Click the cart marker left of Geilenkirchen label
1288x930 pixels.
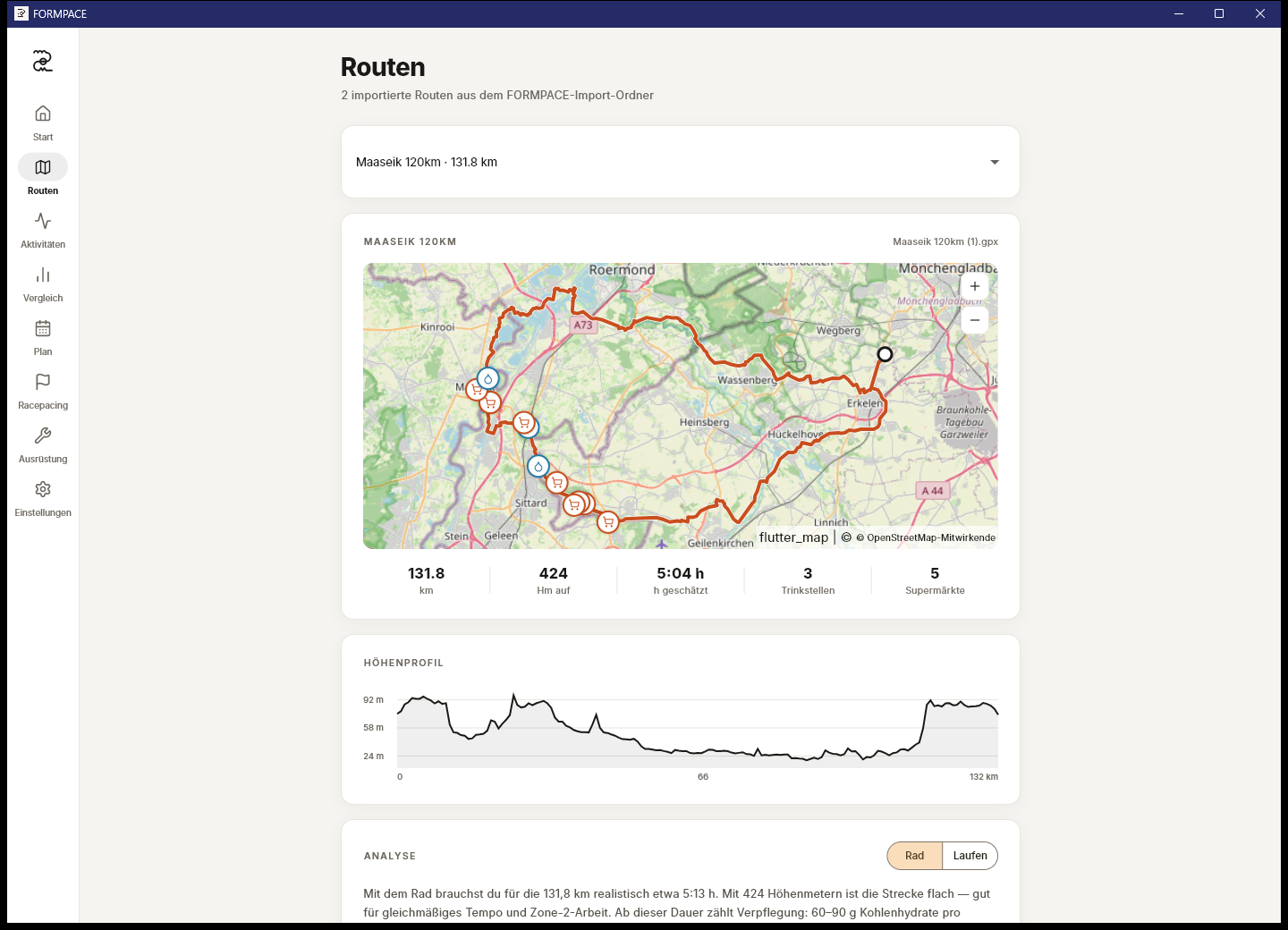pyautogui.click(x=608, y=521)
